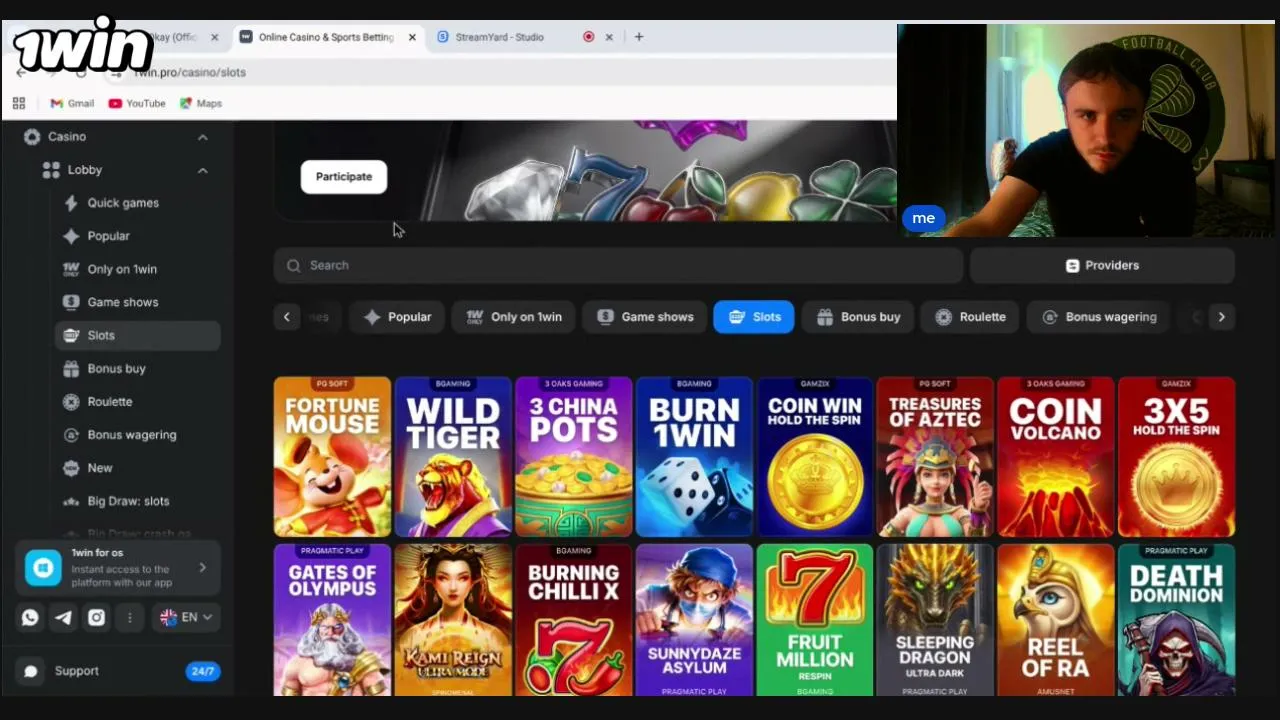Launch the Kami Reign Ultra Mode tile
The height and width of the screenshot is (720, 1280).
tap(453, 620)
